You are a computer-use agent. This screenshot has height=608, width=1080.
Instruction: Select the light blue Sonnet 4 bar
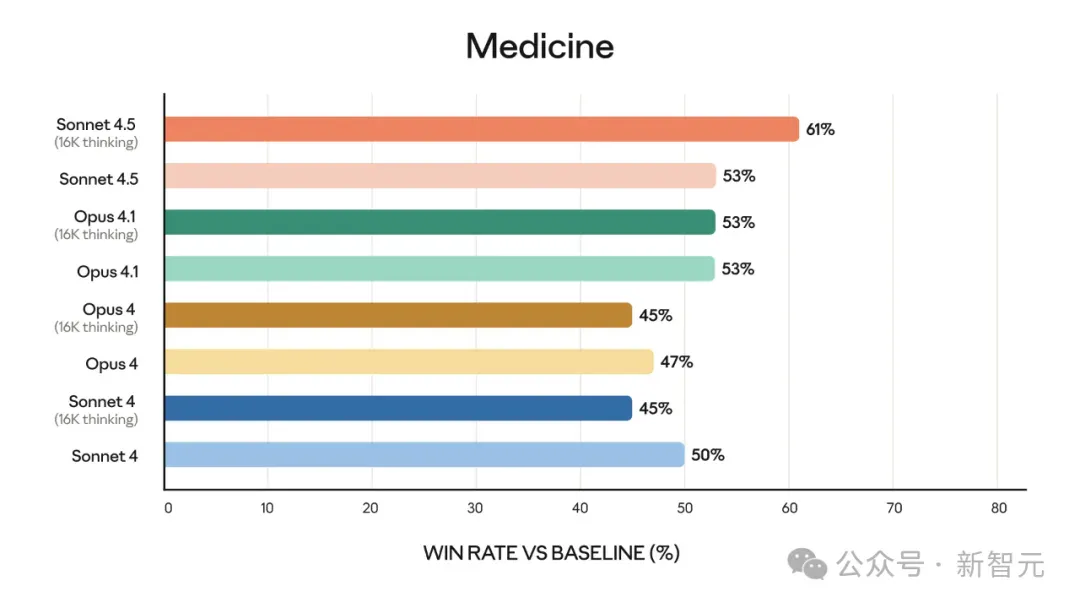click(424, 454)
